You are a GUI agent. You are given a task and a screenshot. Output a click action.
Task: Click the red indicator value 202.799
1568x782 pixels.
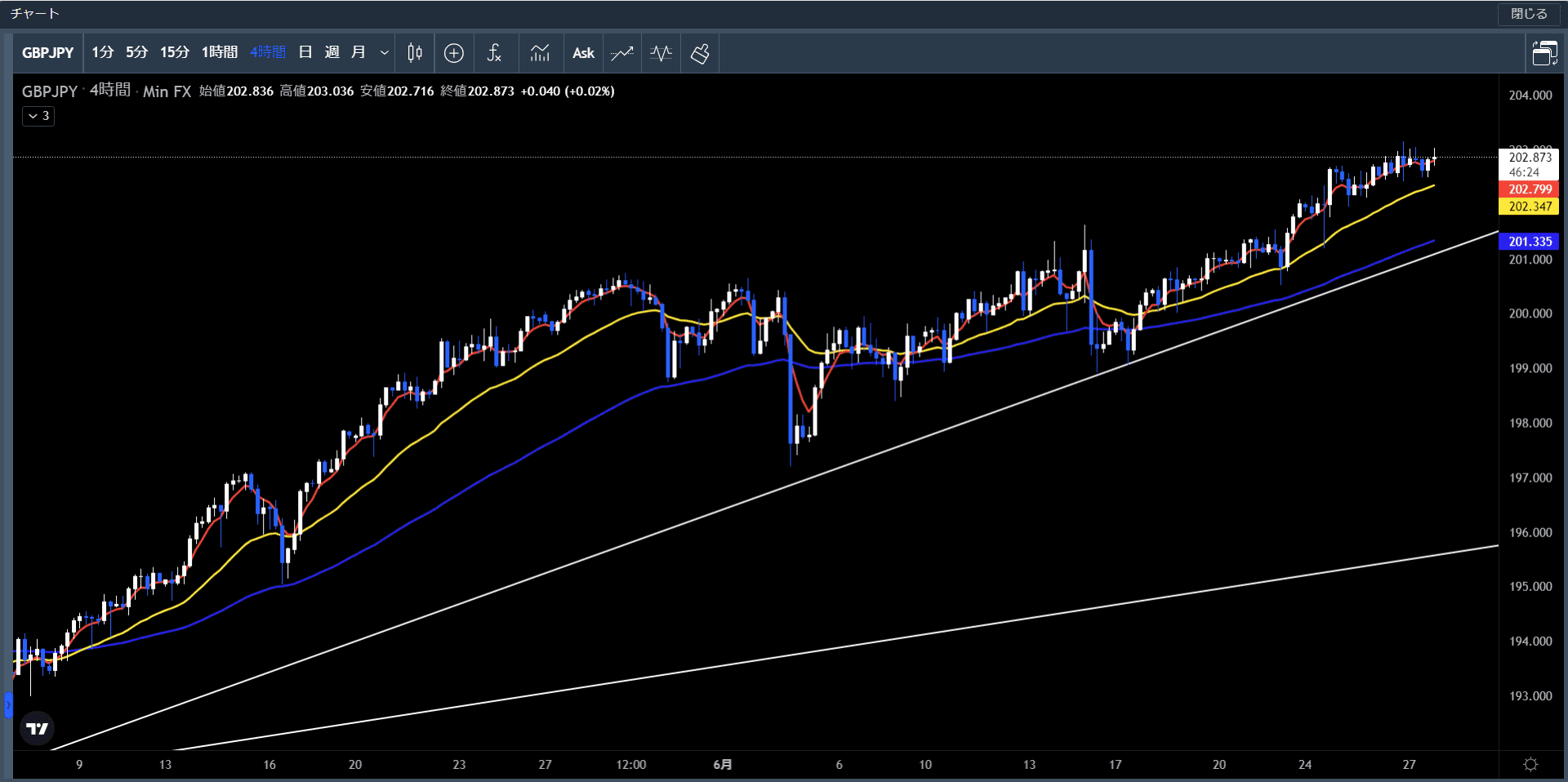1530,189
